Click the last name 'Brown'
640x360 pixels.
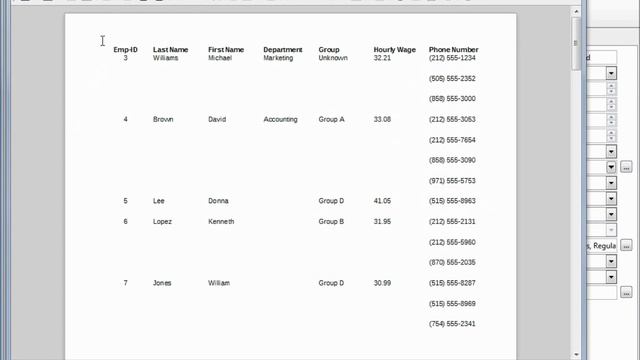click(x=163, y=119)
